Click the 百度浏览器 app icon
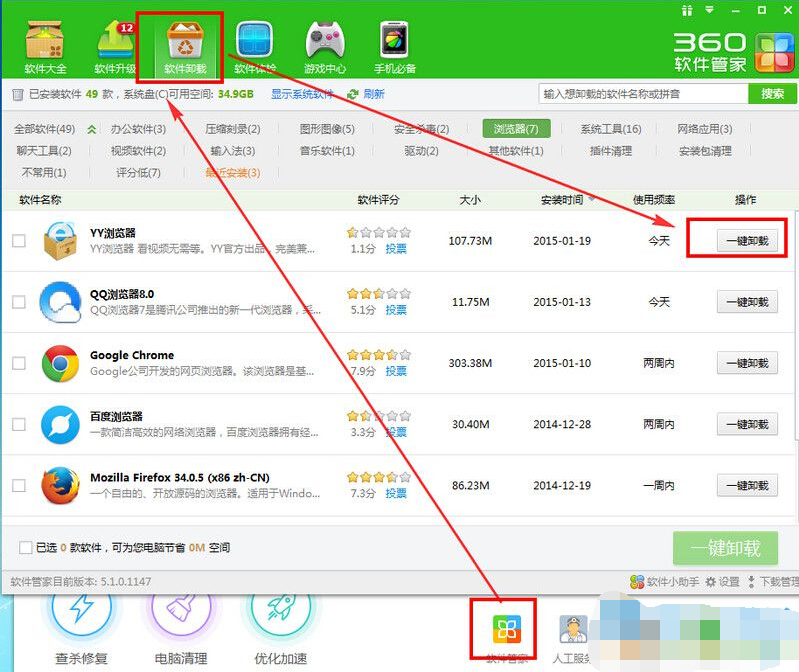The height and width of the screenshot is (672, 799). 60,424
